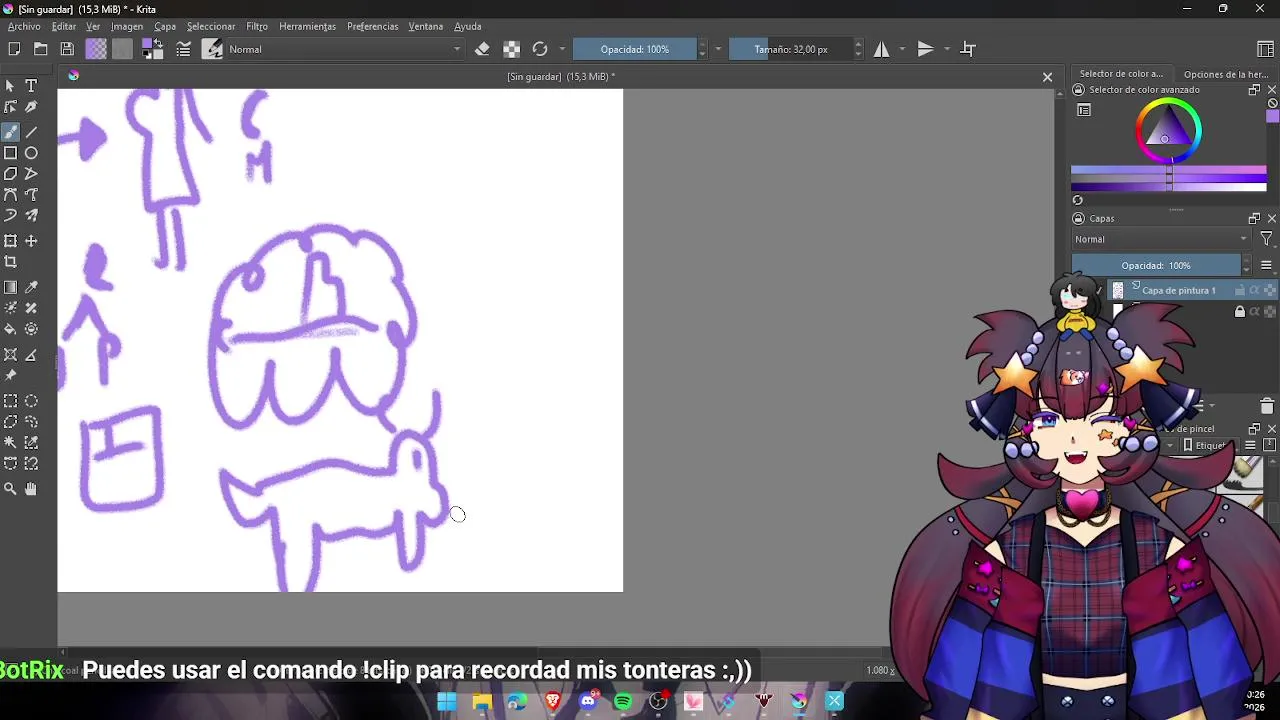
Task: Expand the toolbar opacity slider options arrow
Action: pyautogui.click(x=718, y=49)
